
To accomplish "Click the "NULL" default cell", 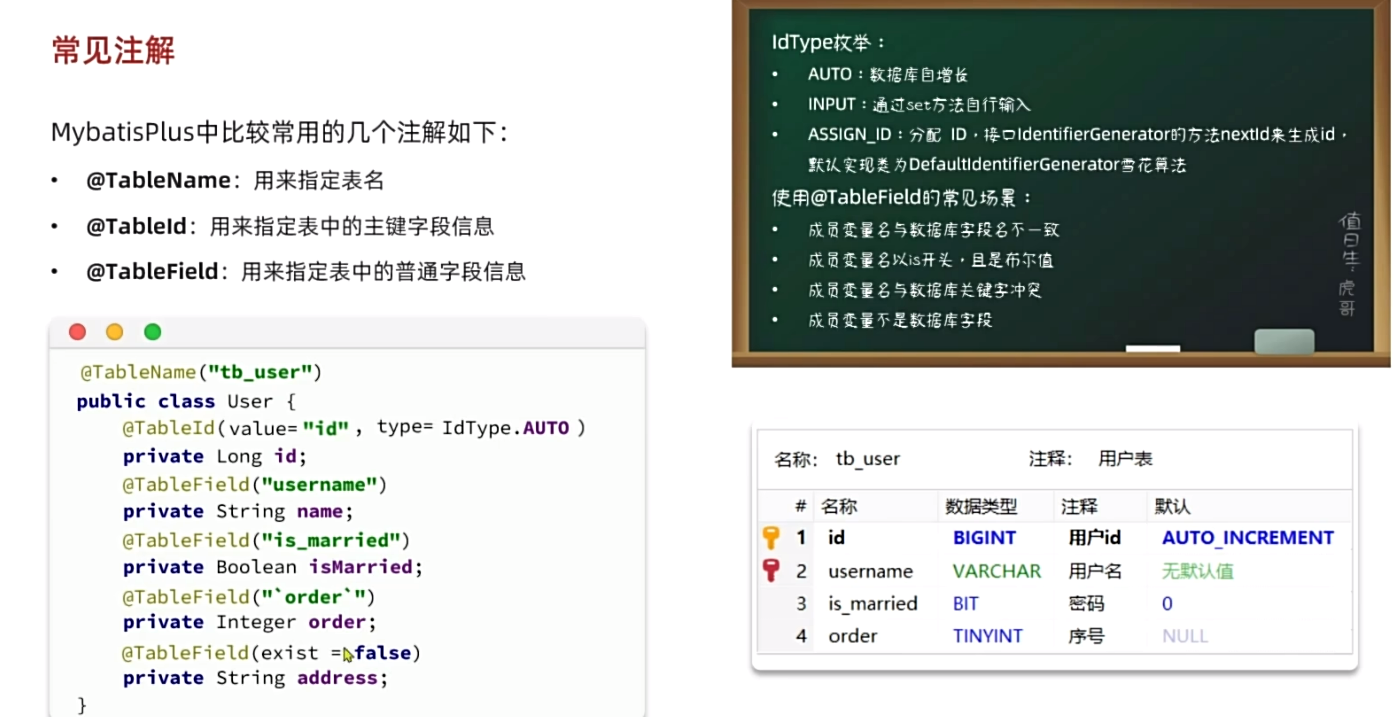I will (1185, 635).
